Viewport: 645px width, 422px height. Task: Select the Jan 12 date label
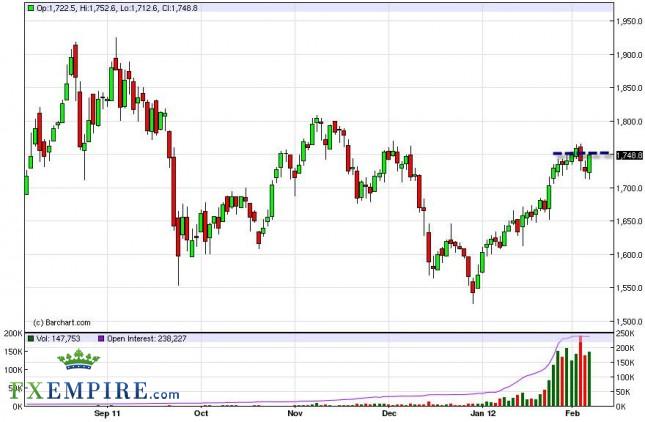484,413
